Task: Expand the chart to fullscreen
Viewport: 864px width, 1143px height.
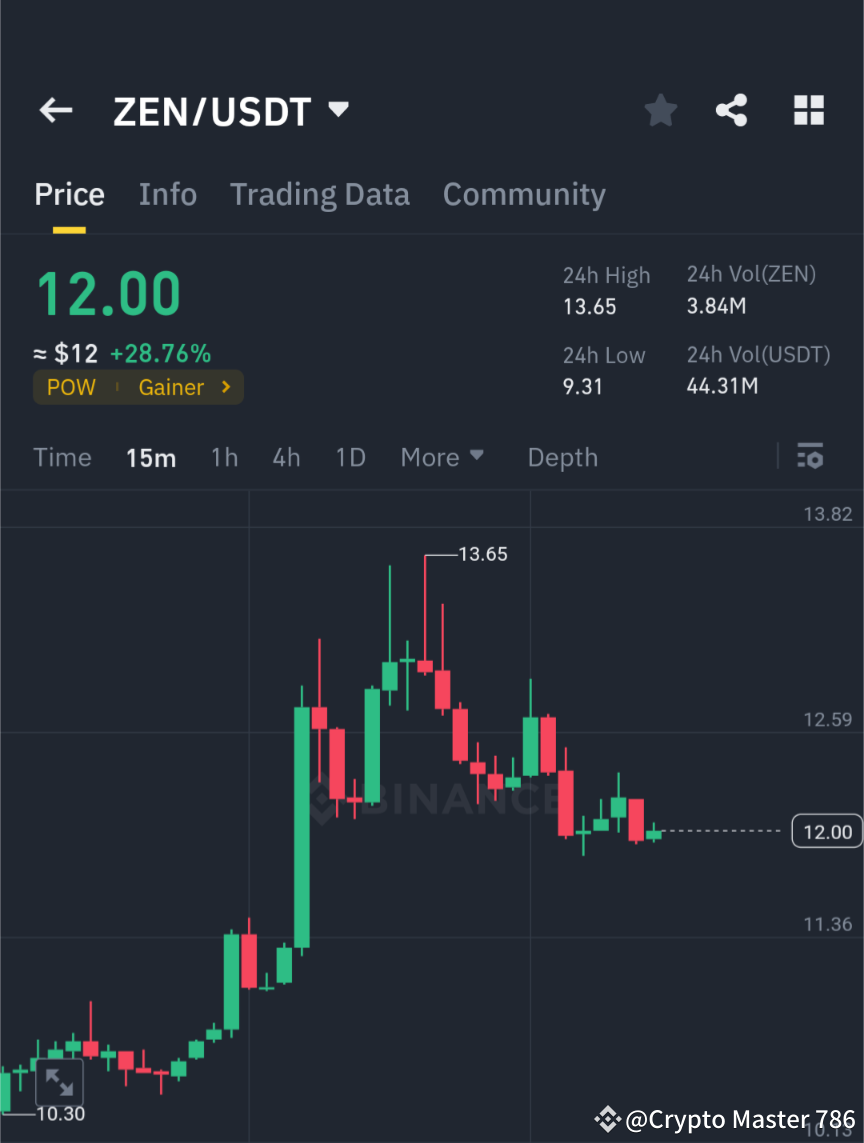Action: click(58, 1081)
